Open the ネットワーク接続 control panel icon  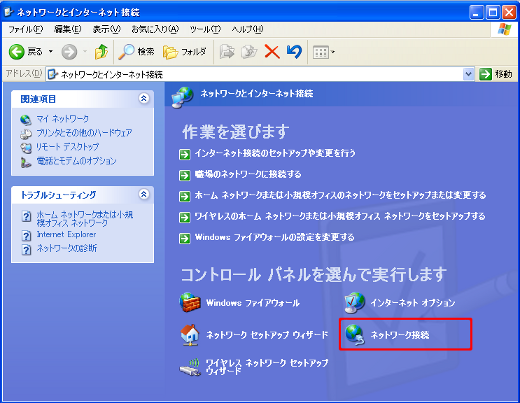pos(387,334)
